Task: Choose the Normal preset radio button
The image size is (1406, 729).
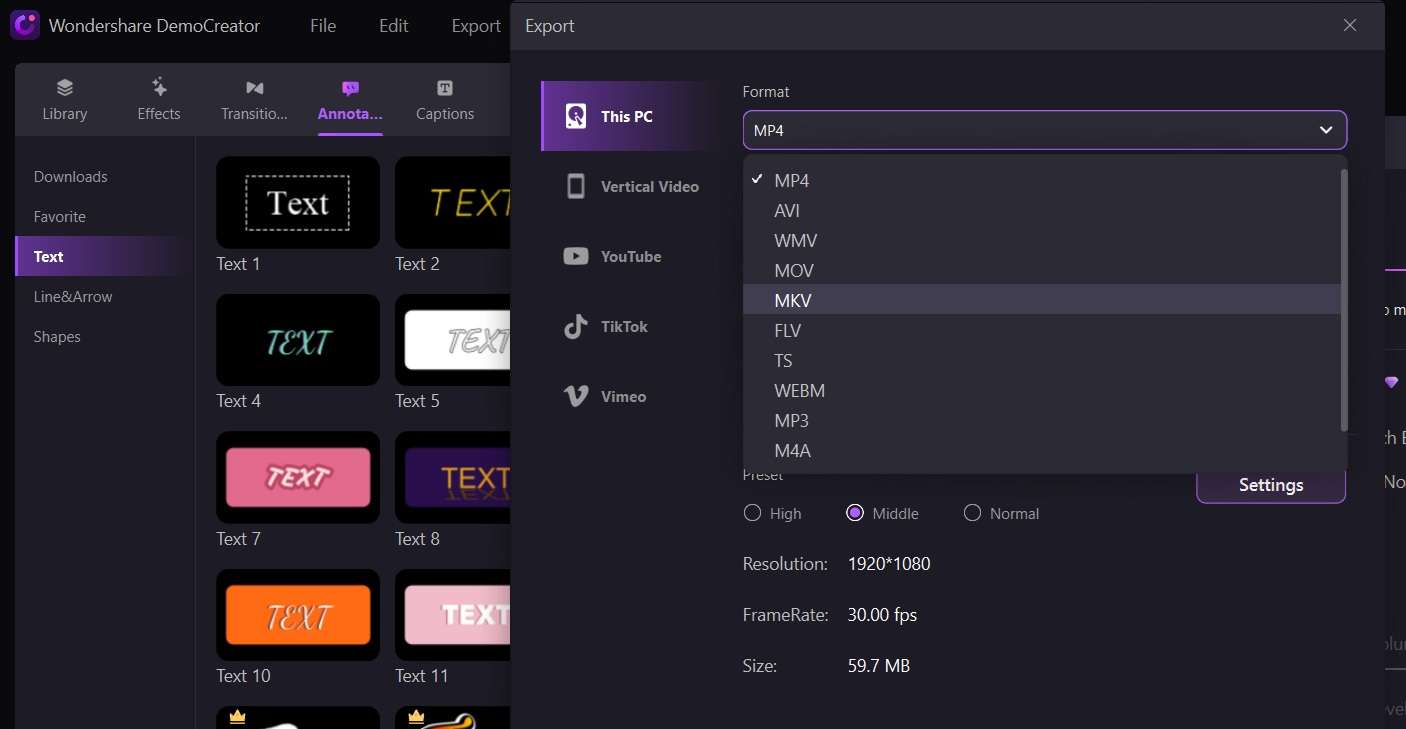Action: 972,513
